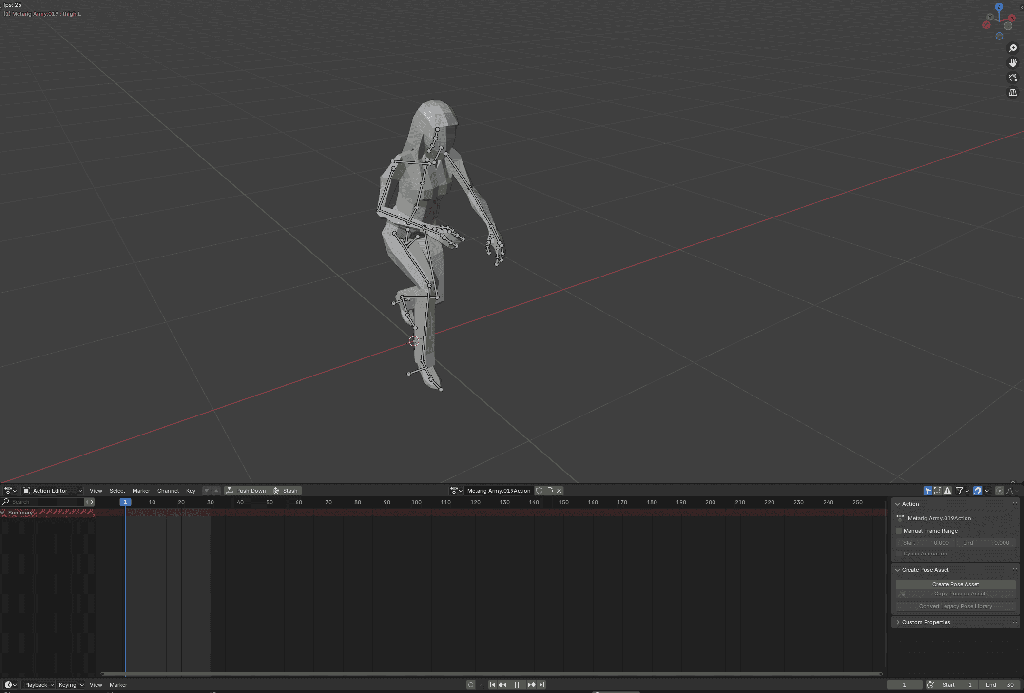The height and width of the screenshot is (693, 1024).
Task: Collapse the Action panel
Action: click(x=898, y=504)
